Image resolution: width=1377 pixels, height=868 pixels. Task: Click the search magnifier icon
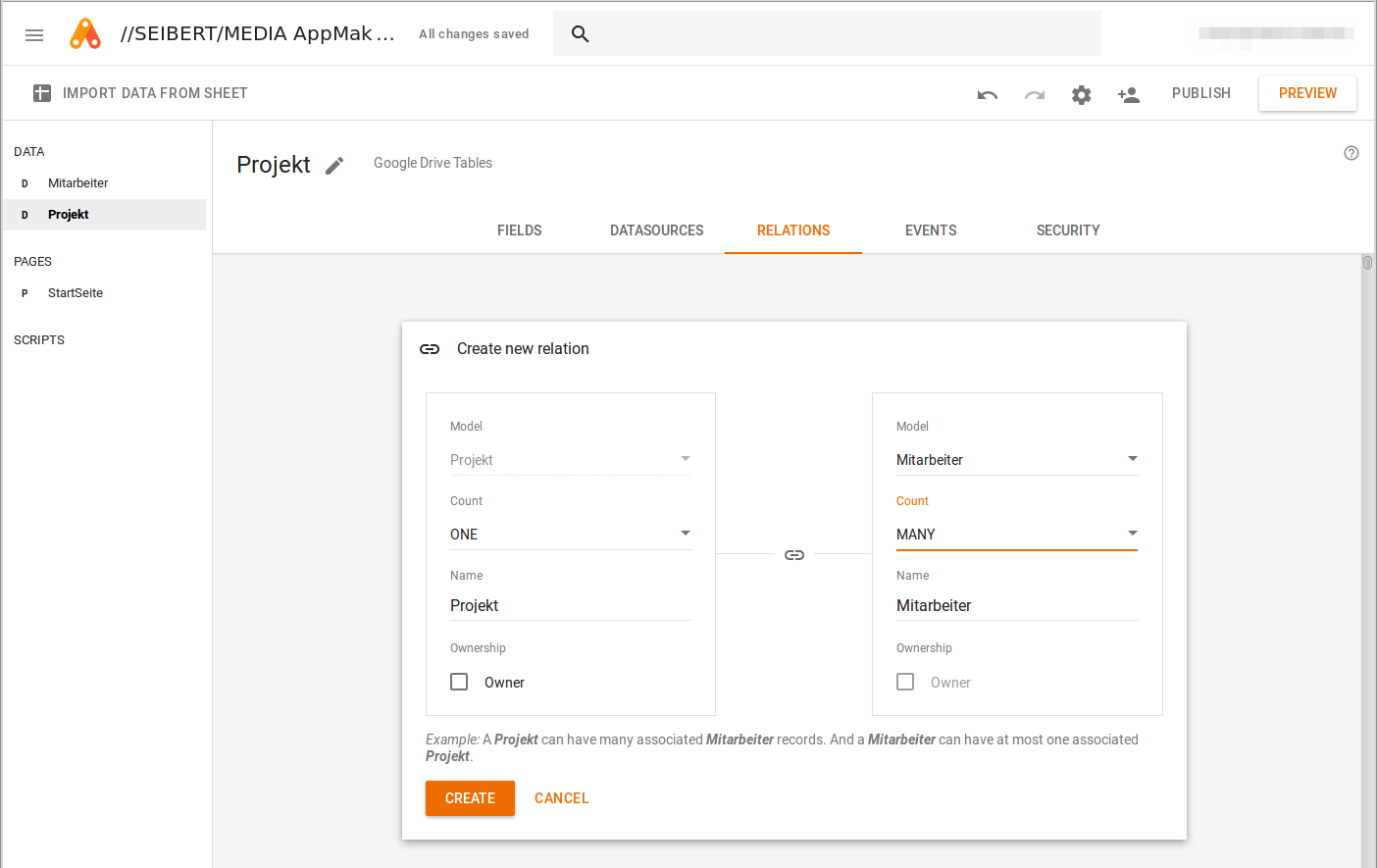(581, 34)
